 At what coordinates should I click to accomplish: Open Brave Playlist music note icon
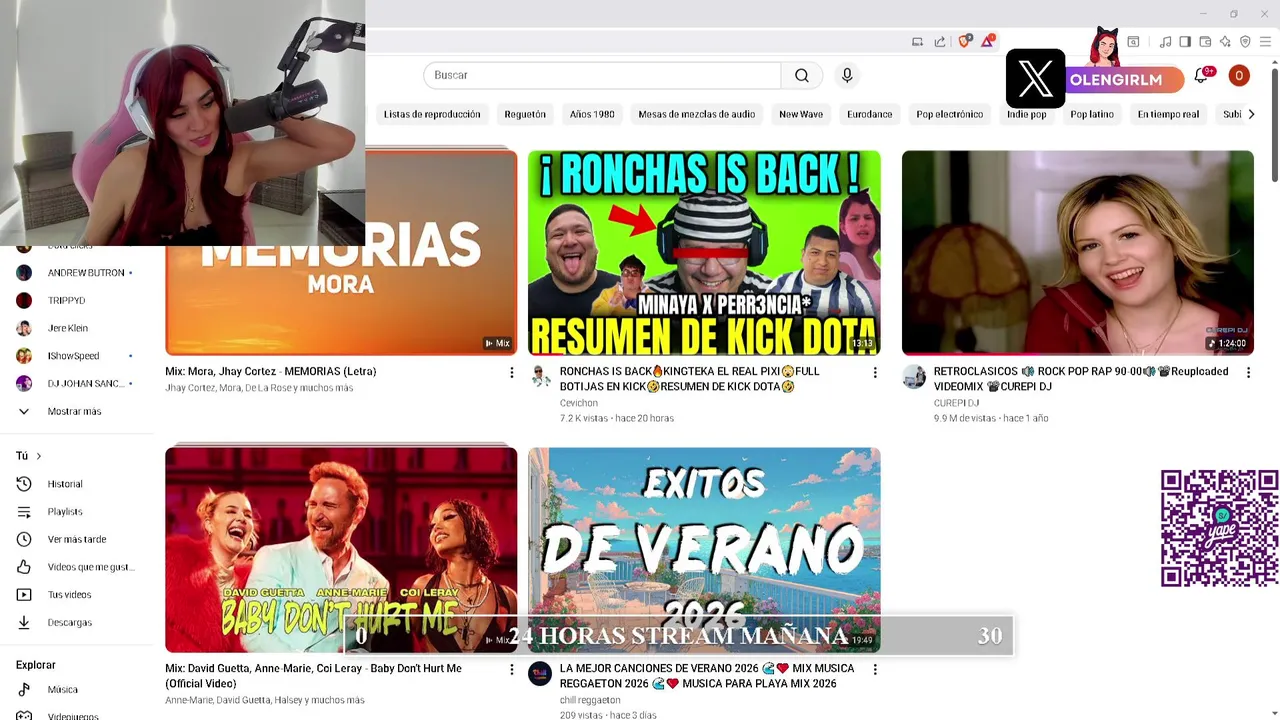click(1165, 41)
